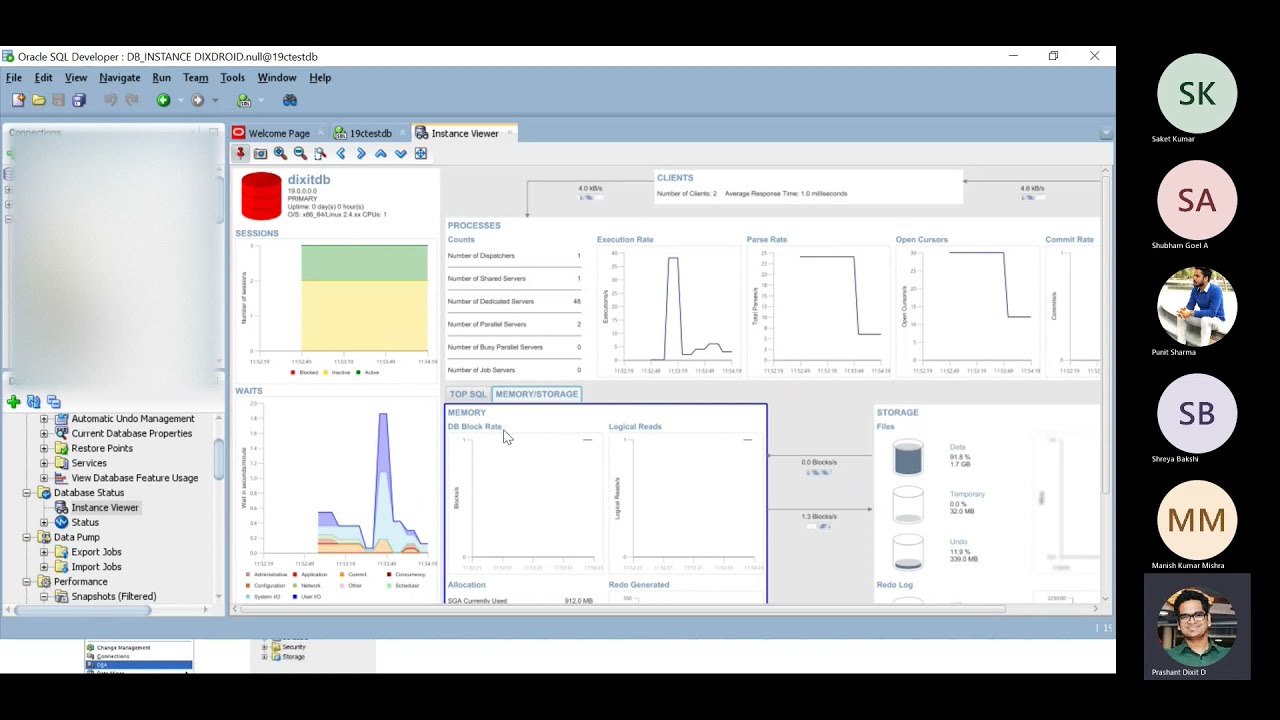
Task: Click the green Back navigation arrow
Action: tap(163, 100)
